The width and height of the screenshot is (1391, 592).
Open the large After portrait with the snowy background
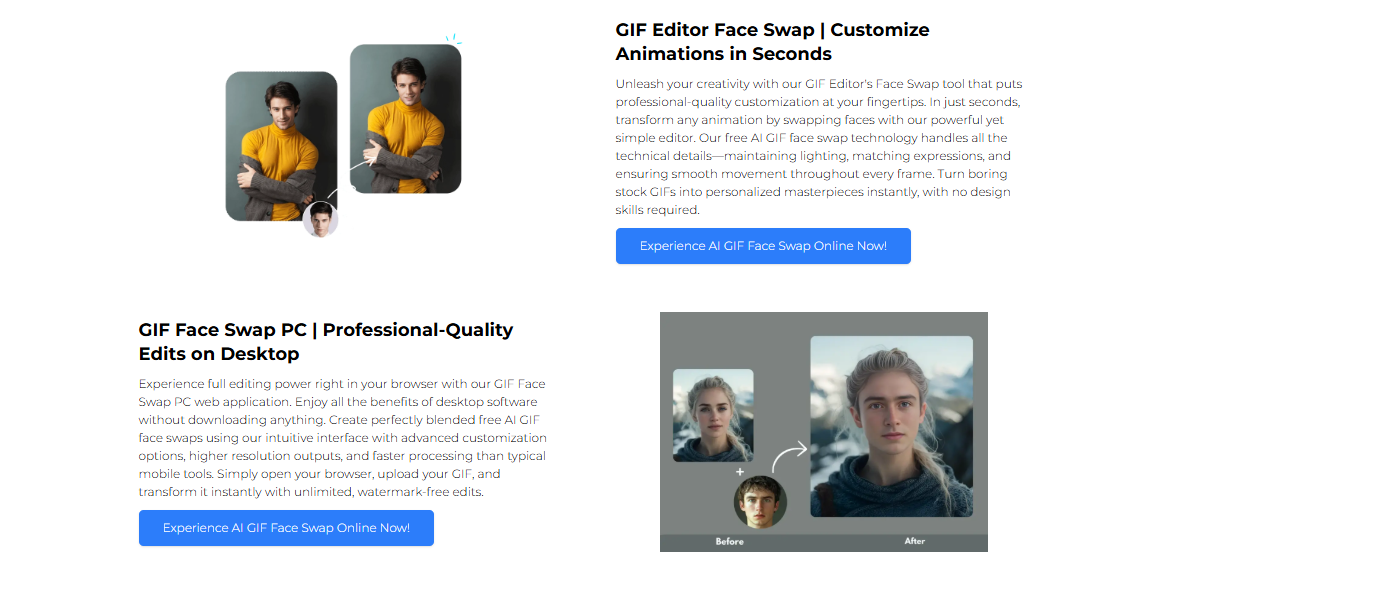click(x=891, y=426)
